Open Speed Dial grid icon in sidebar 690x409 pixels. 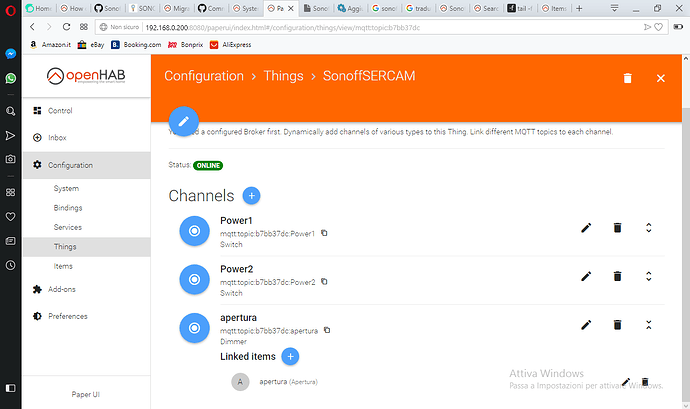pyautogui.click(x=11, y=192)
